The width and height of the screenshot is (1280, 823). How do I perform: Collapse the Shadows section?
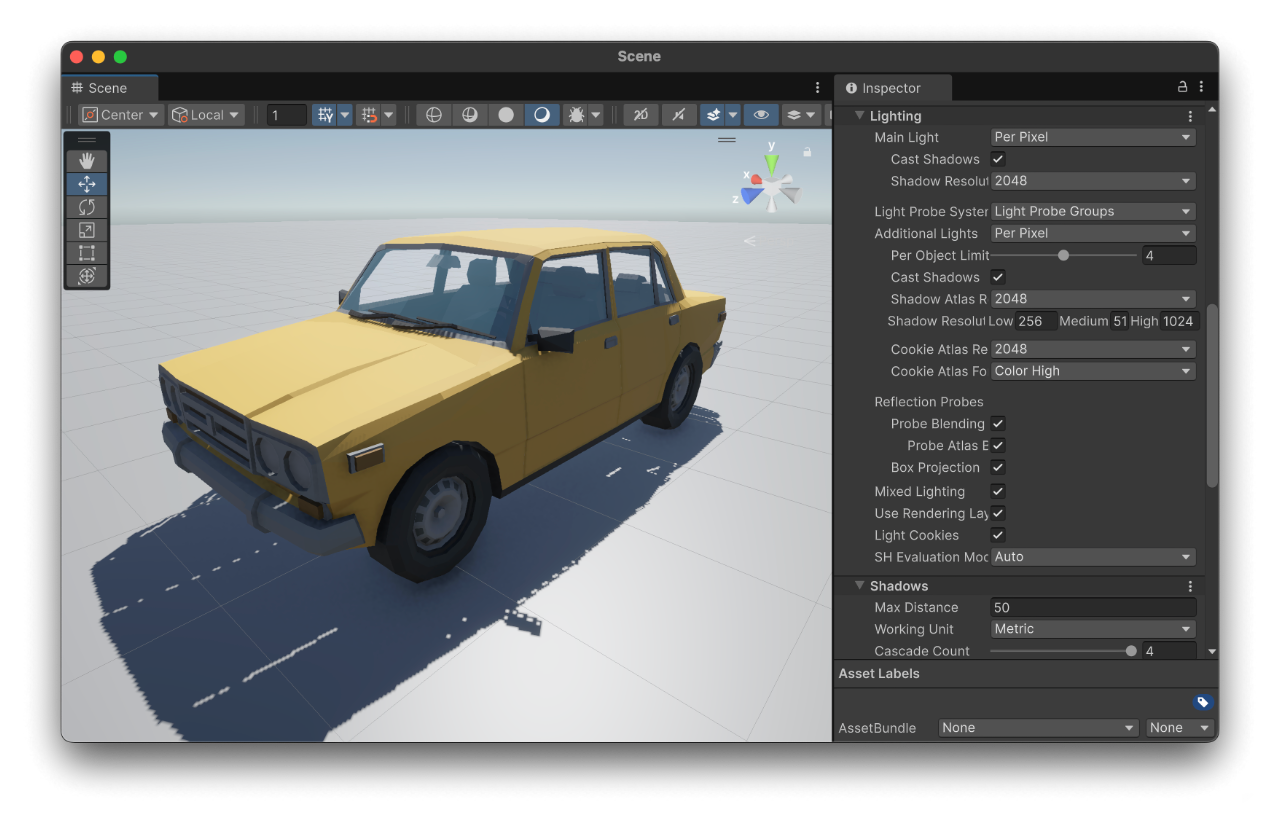[858, 586]
